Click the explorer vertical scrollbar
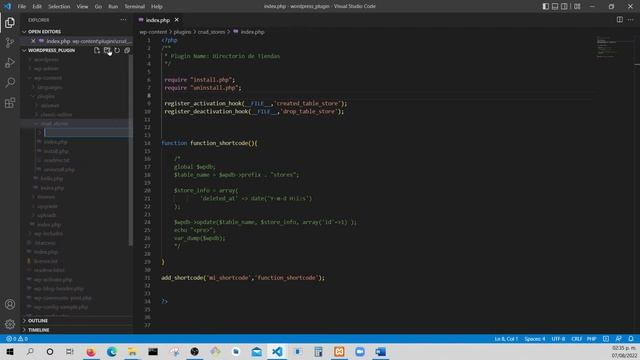 tap(131, 150)
